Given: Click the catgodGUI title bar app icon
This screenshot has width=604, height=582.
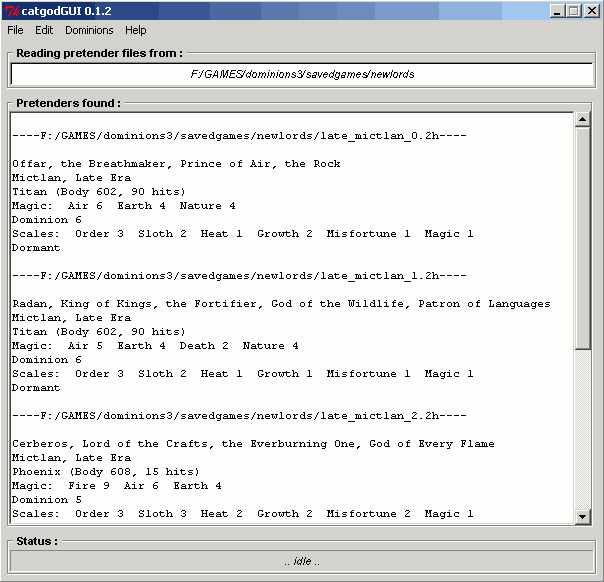Looking at the screenshot, I should pyautogui.click(x=12, y=10).
